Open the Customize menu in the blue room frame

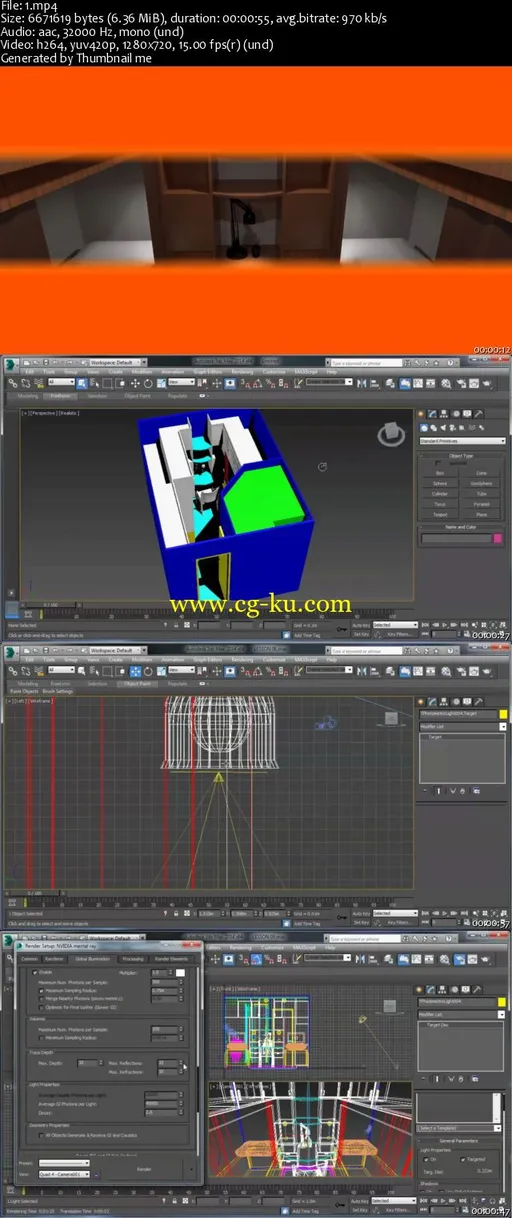(x=272, y=372)
